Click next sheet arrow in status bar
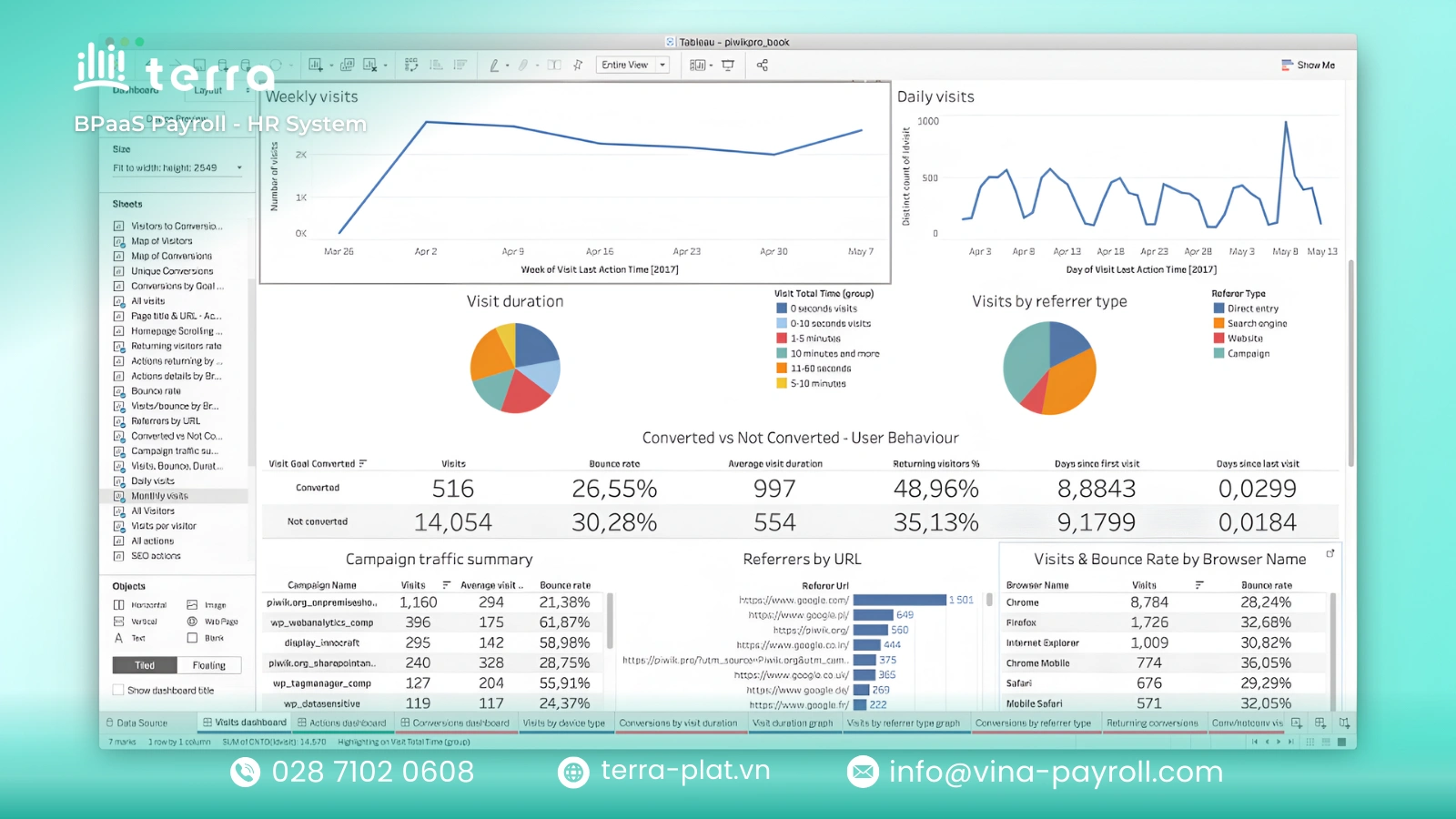 1279,742
